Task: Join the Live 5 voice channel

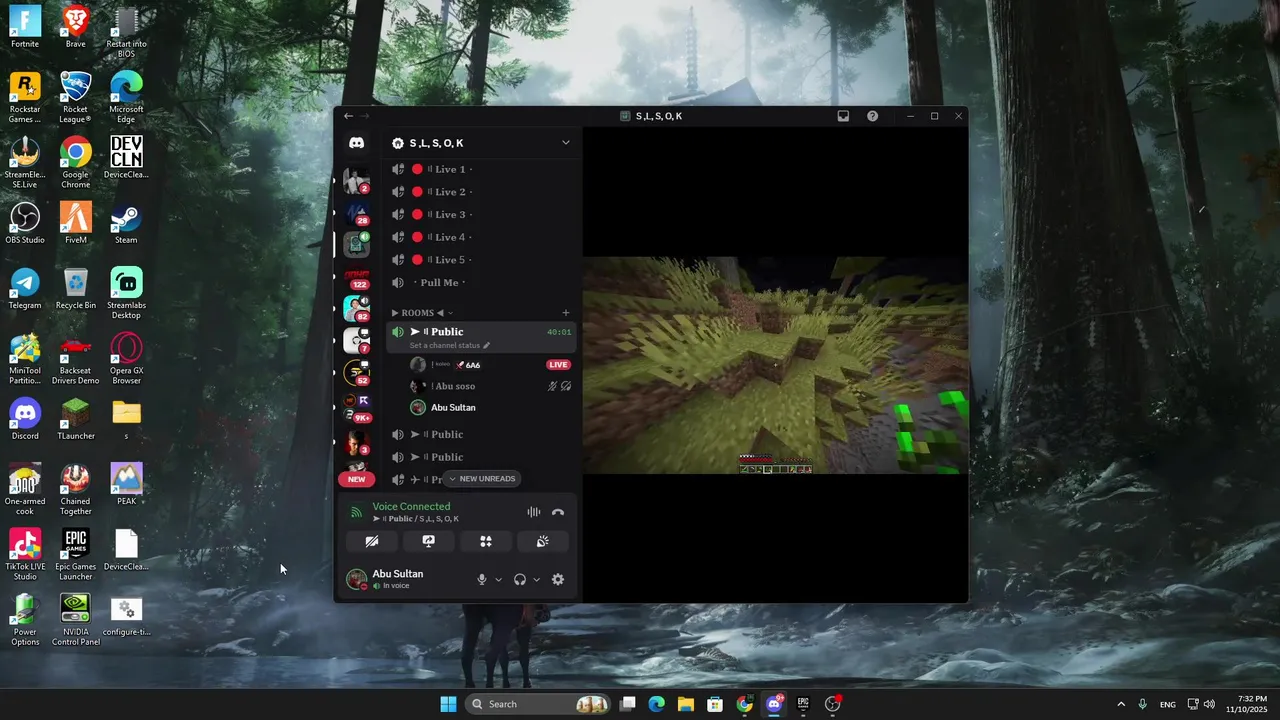Action: (x=482, y=260)
